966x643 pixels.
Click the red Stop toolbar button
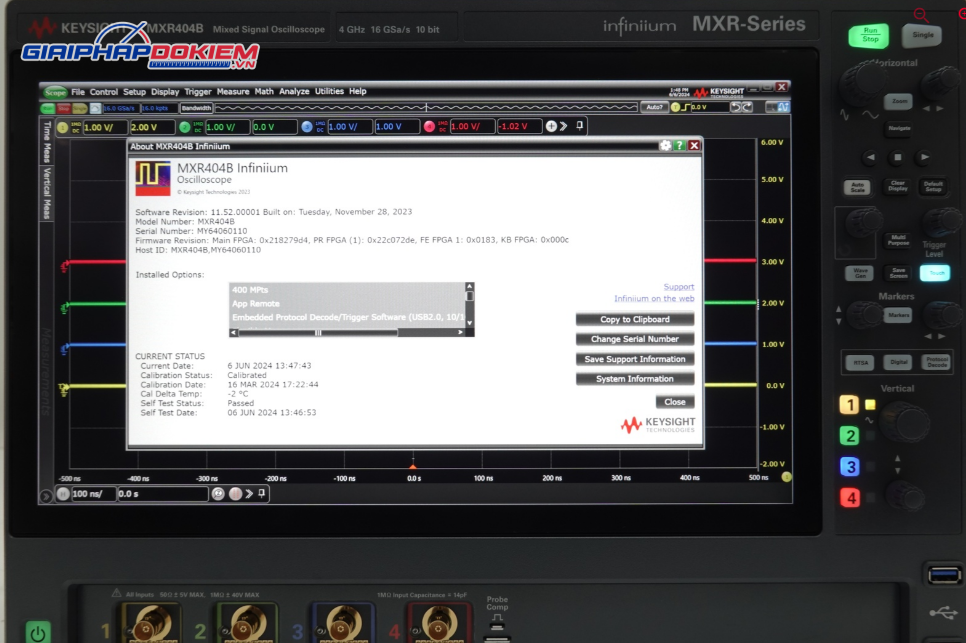coord(63,108)
